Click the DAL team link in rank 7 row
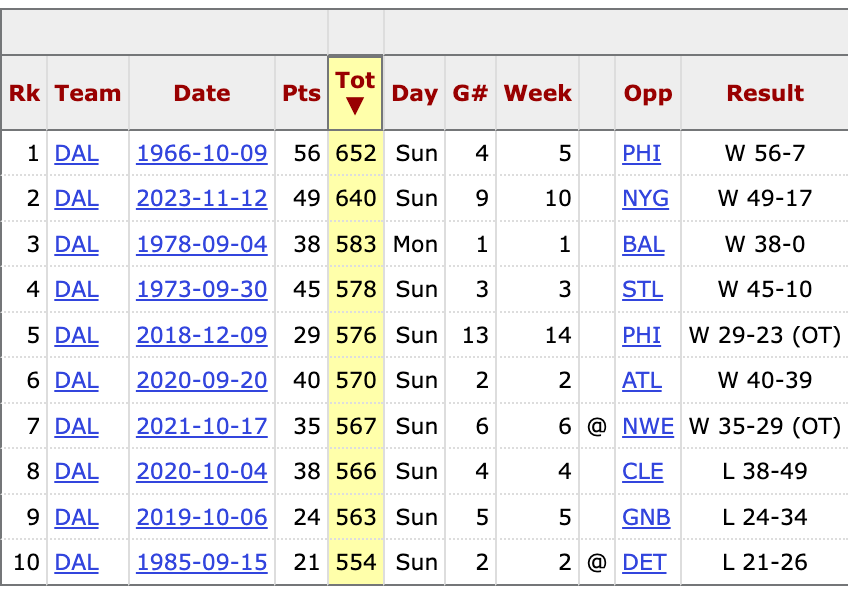 tap(76, 426)
